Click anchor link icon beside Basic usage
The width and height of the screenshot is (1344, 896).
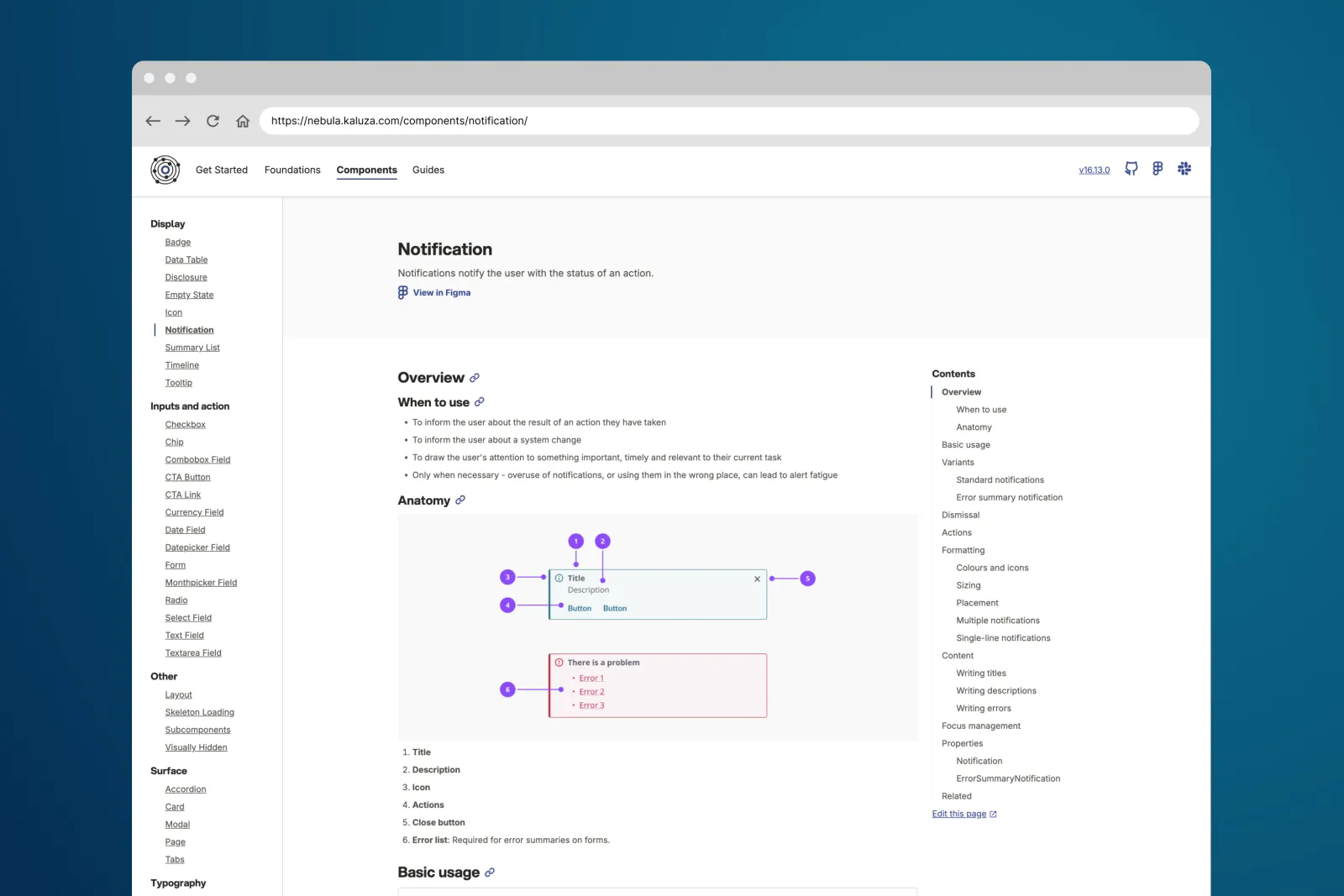coord(490,872)
